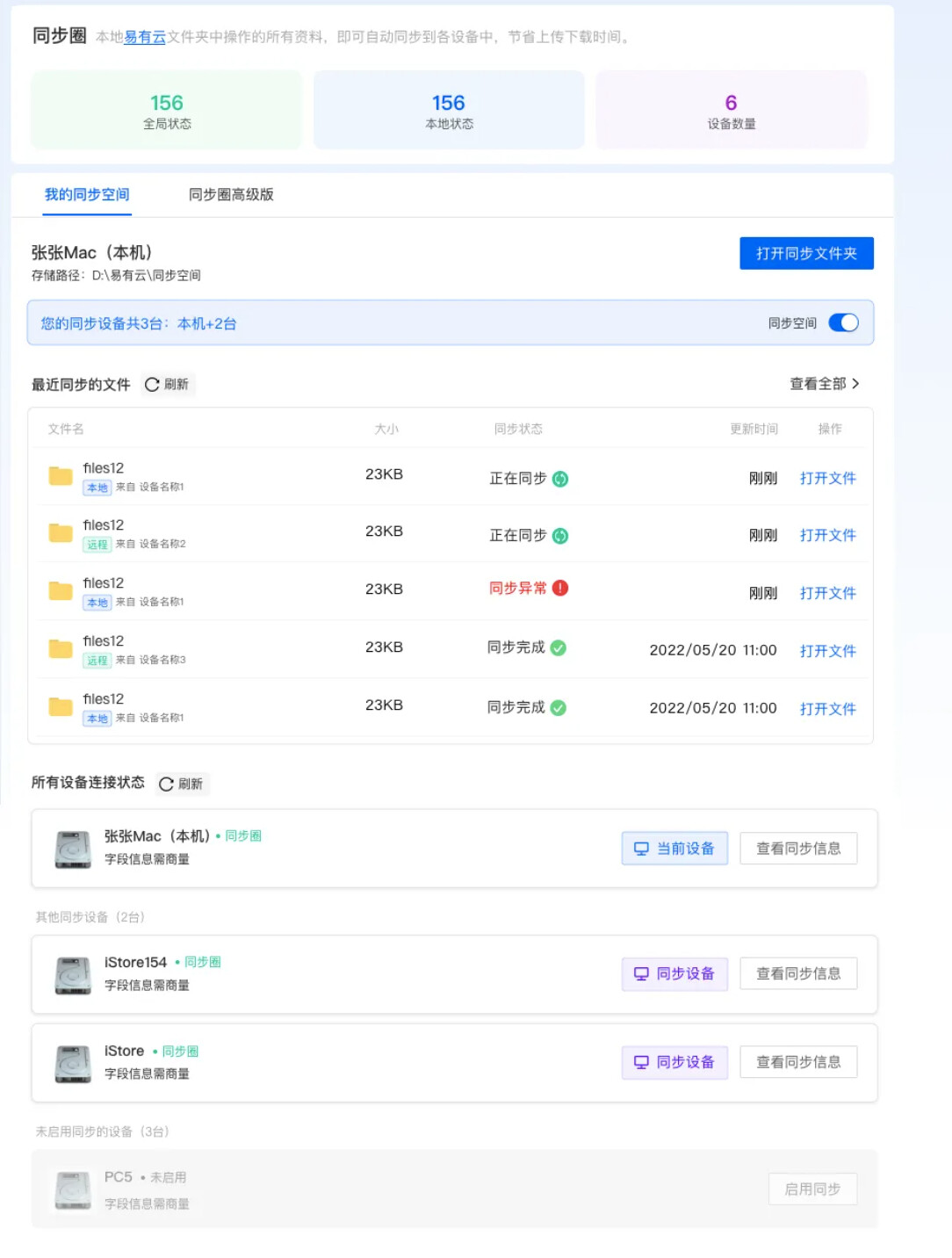Click the 设备数量 6 statistics card
The height and width of the screenshot is (1258, 952).
click(731, 111)
